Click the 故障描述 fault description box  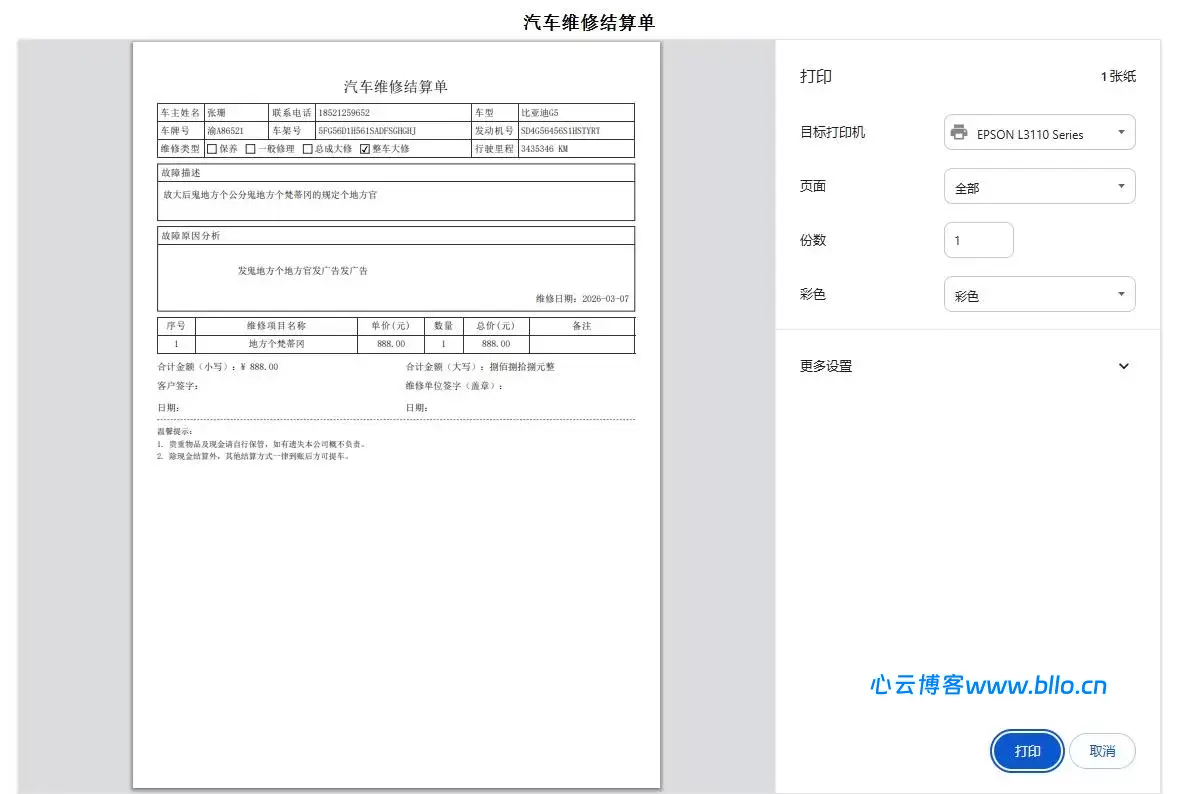(395, 196)
